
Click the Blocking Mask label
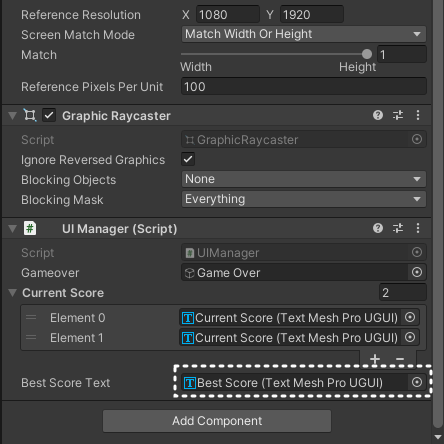62,200
